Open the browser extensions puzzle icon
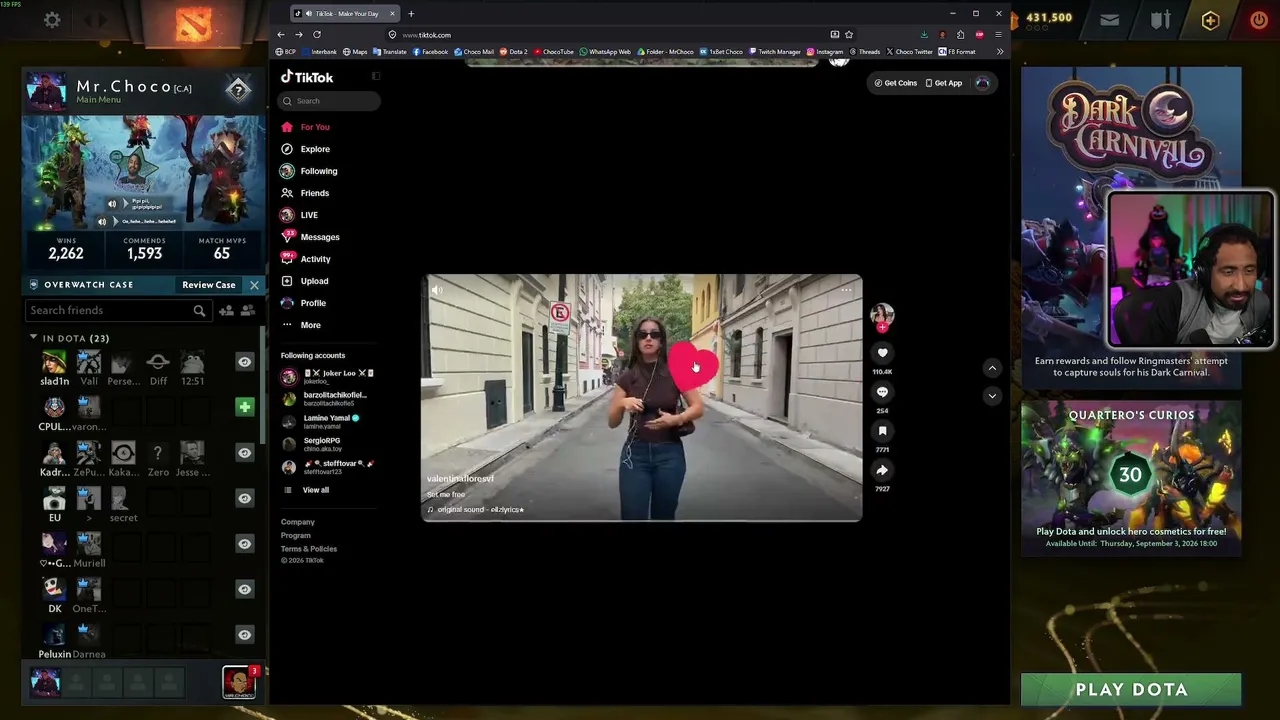 pos(961,35)
